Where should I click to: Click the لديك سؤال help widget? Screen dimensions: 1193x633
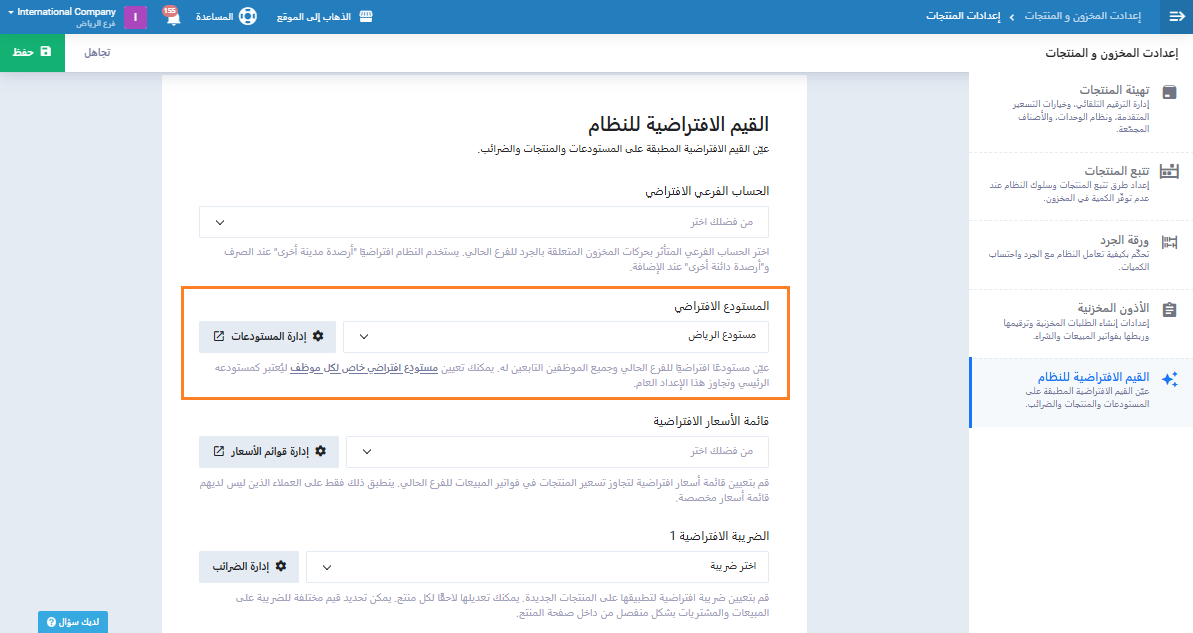73,622
